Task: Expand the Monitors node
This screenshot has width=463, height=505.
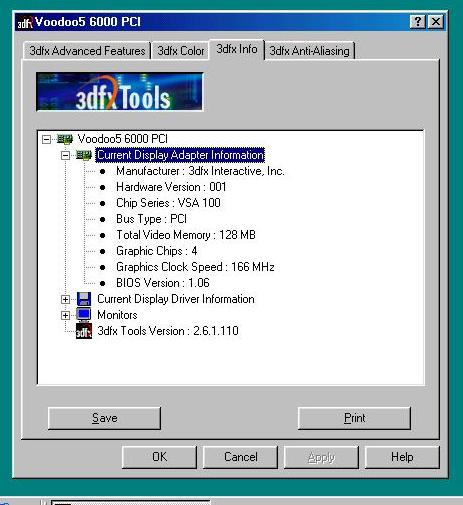Action: [65, 315]
